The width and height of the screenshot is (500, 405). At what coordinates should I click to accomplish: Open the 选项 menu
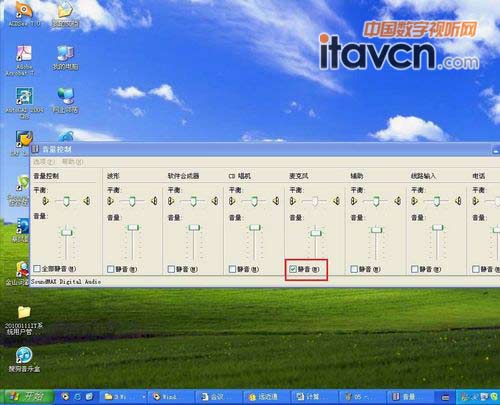(44, 162)
